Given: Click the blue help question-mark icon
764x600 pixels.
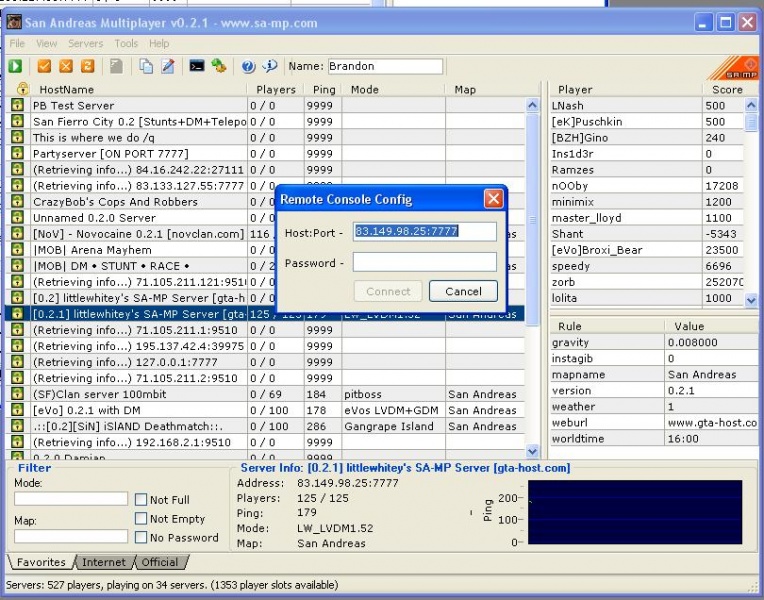Looking at the screenshot, I should [x=248, y=67].
